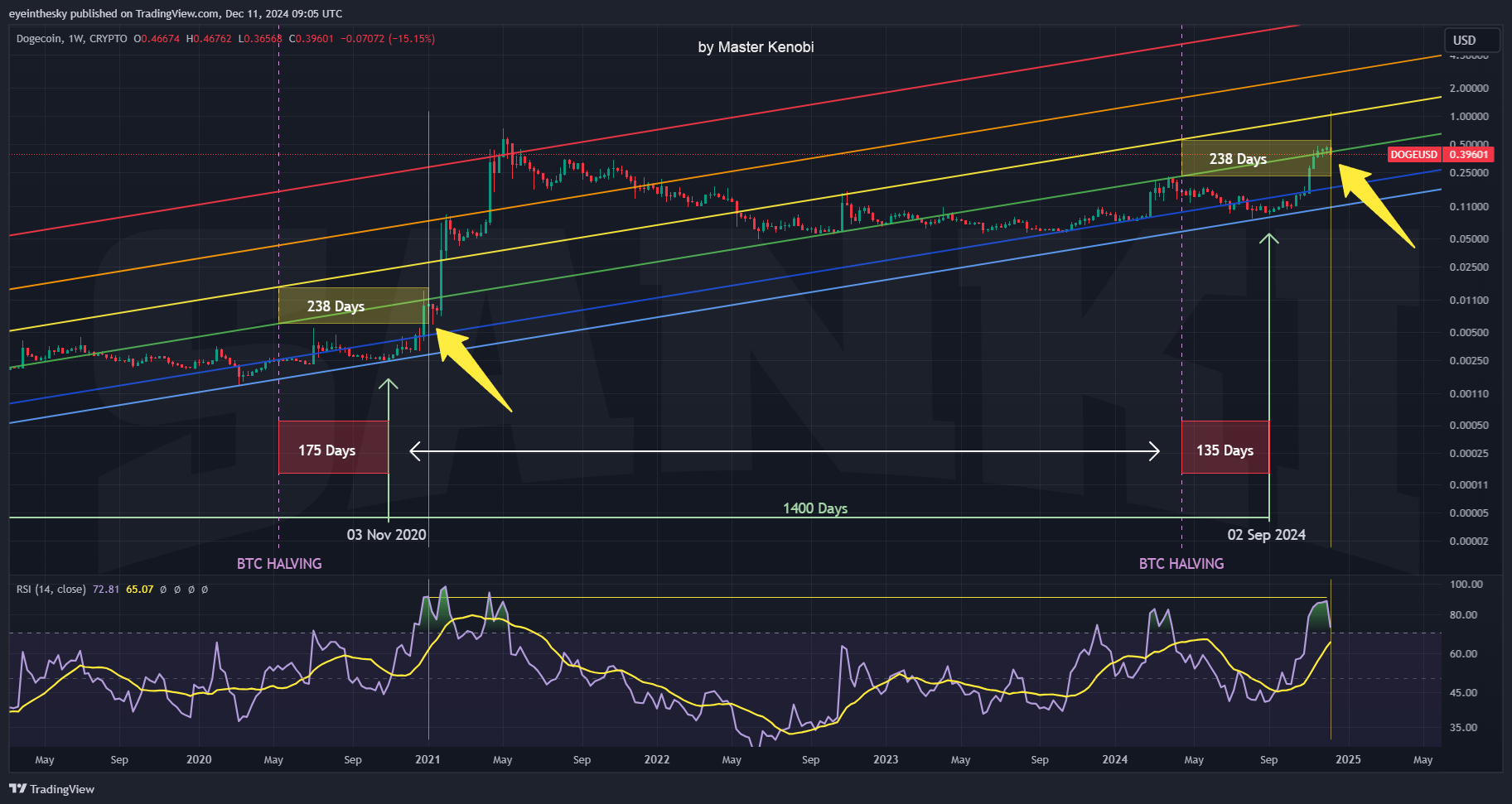Image resolution: width=1512 pixels, height=804 pixels.
Task: Click the RSI (14, close) indicator title
Action: click(51, 590)
